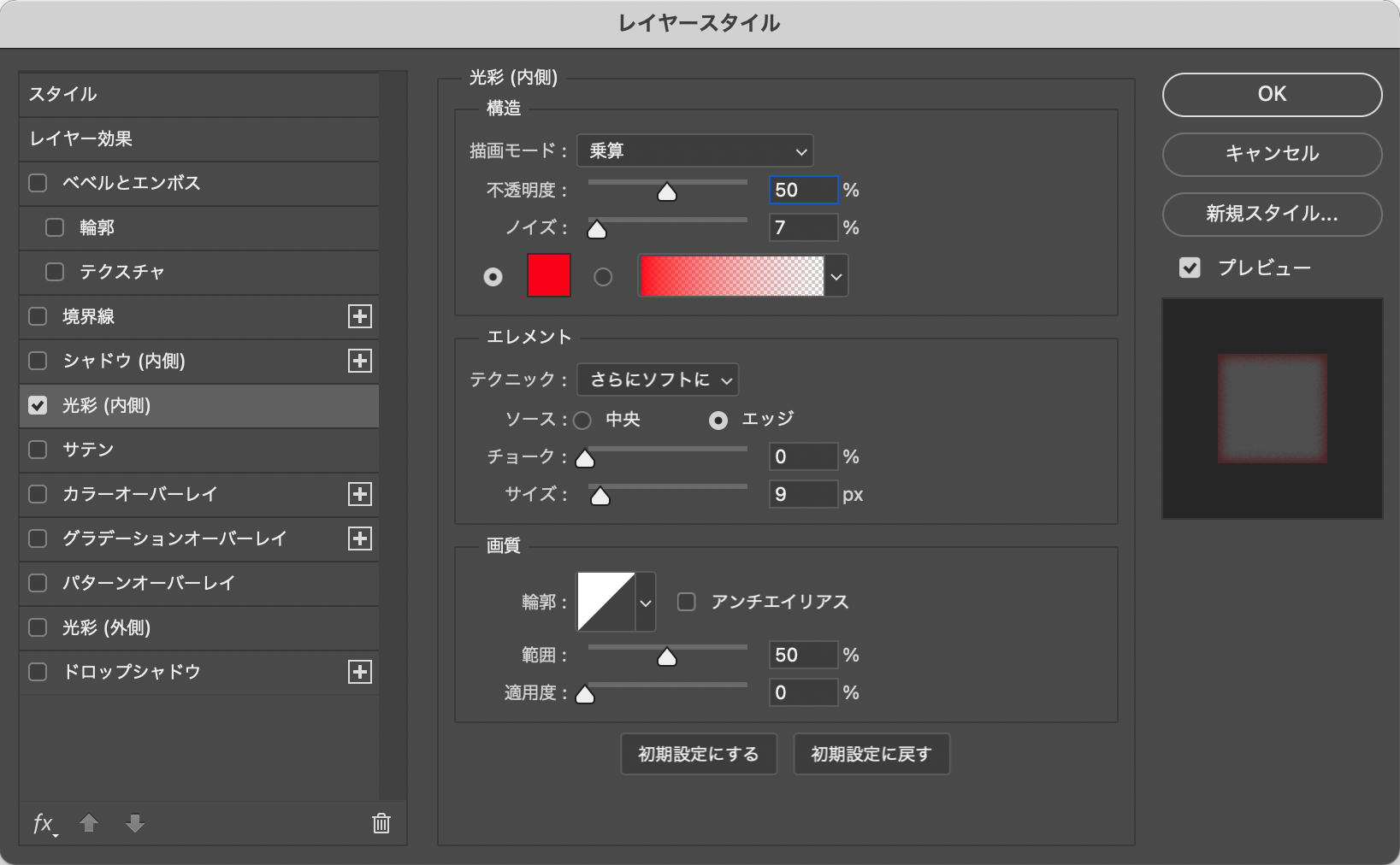Toggle the プレビュー checkbox
Image resolution: width=1400 pixels, height=865 pixels.
(1190, 268)
